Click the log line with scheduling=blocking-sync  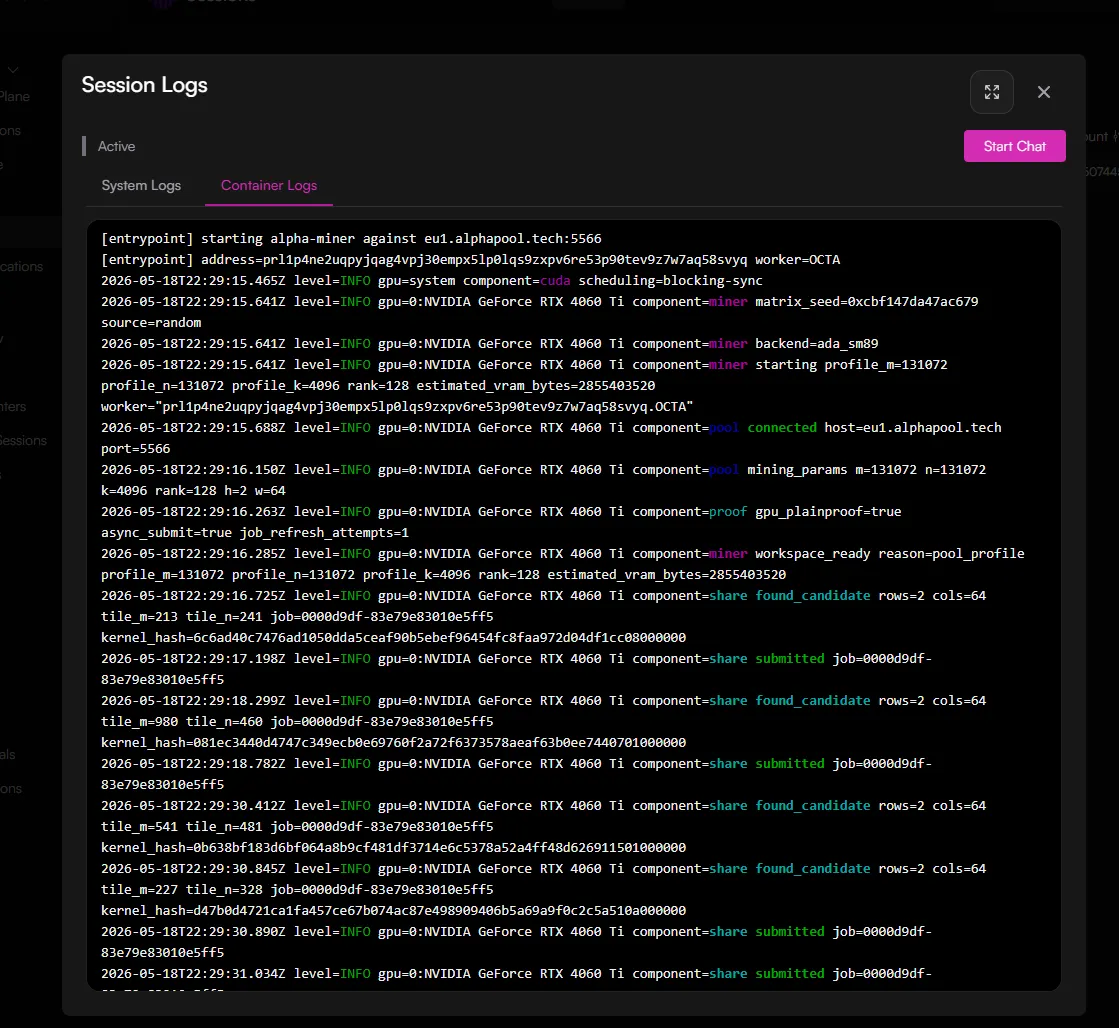[x=432, y=281]
